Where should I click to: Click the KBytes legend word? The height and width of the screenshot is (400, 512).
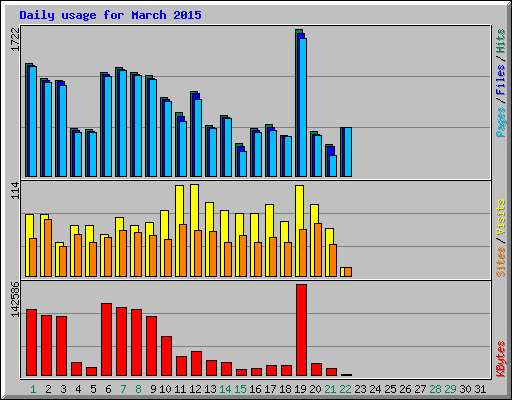pyautogui.click(x=500, y=359)
